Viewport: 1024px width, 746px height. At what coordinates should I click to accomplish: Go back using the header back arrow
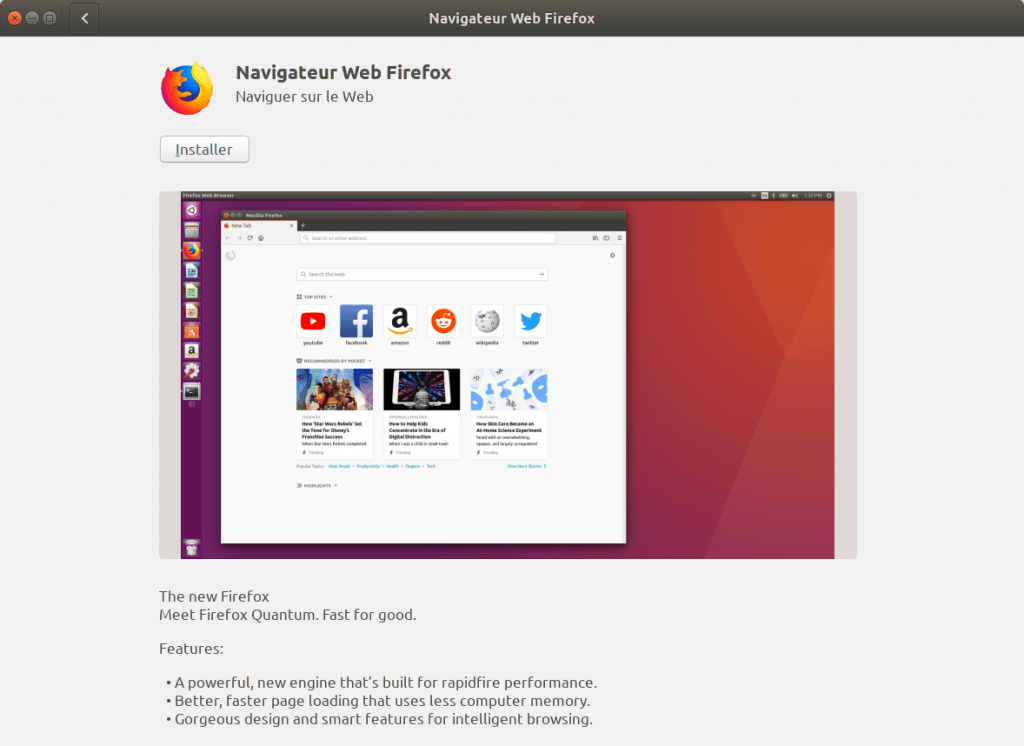85,18
